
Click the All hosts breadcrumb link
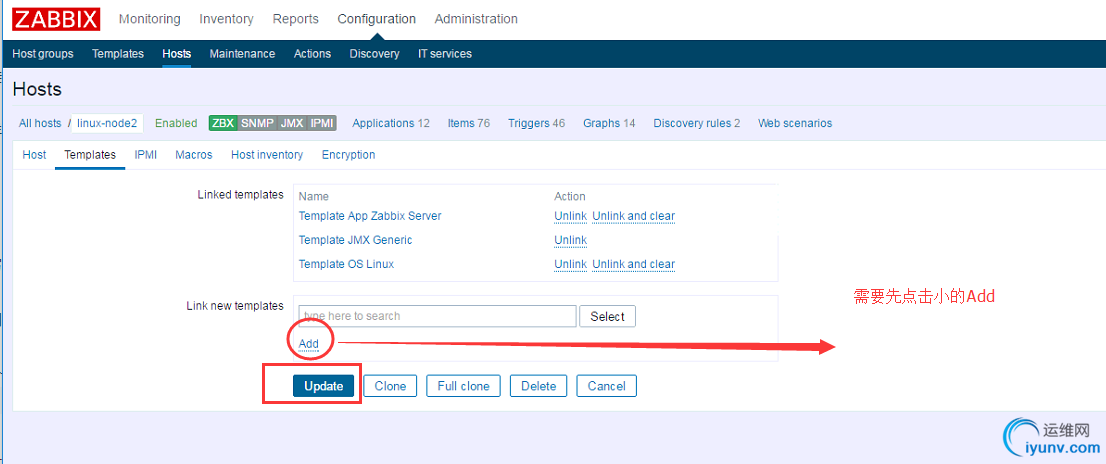pyautogui.click(x=40, y=123)
